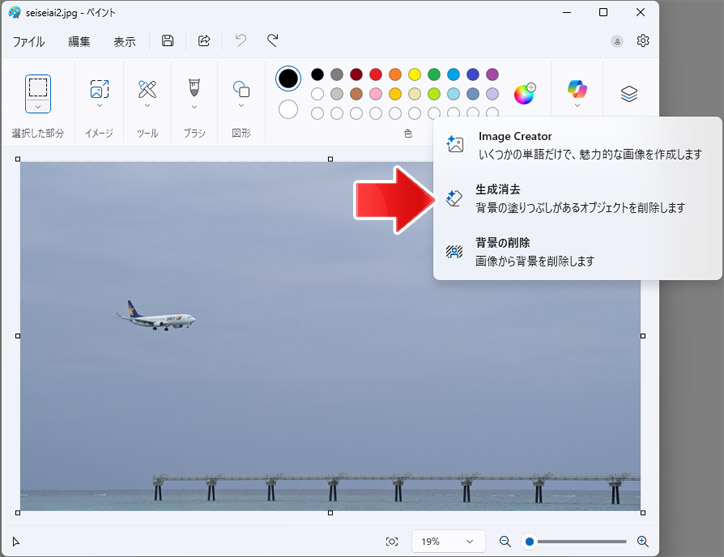Click the Share icon
Screen dimensions: 724x557
click(204, 41)
